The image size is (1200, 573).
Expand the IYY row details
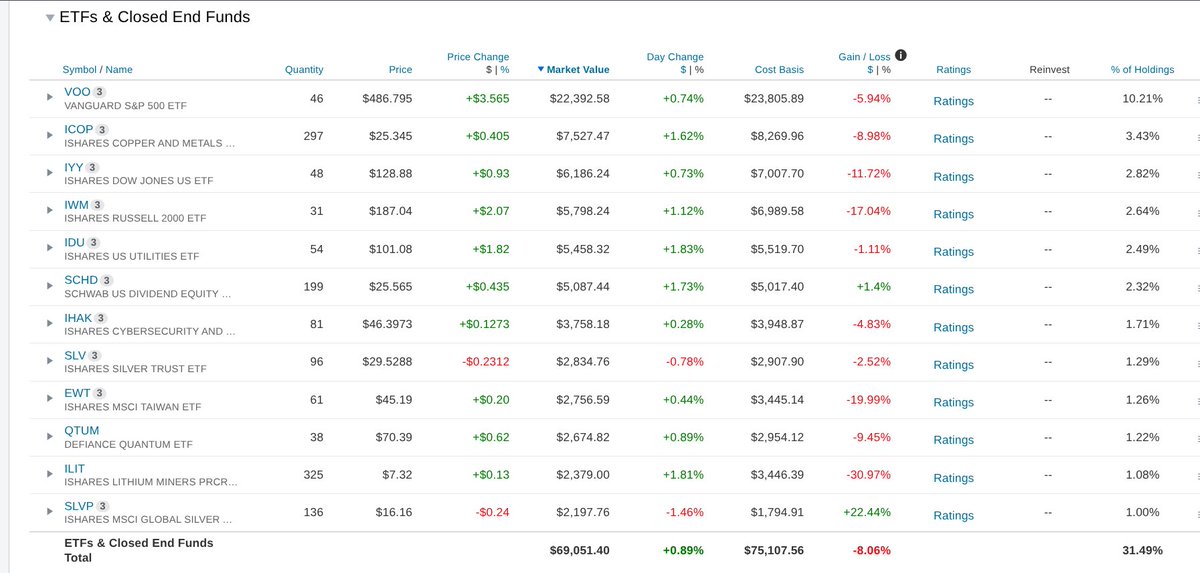coord(49,172)
